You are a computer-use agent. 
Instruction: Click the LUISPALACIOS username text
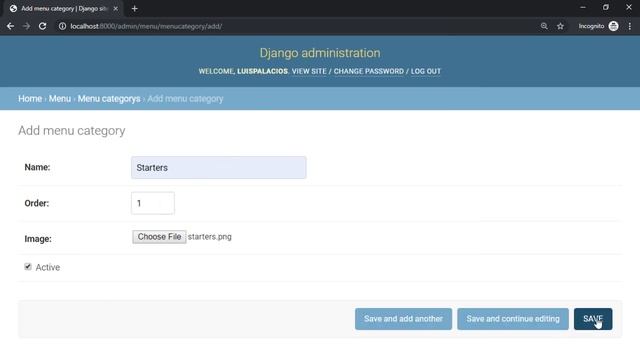(x=262, y=71)
